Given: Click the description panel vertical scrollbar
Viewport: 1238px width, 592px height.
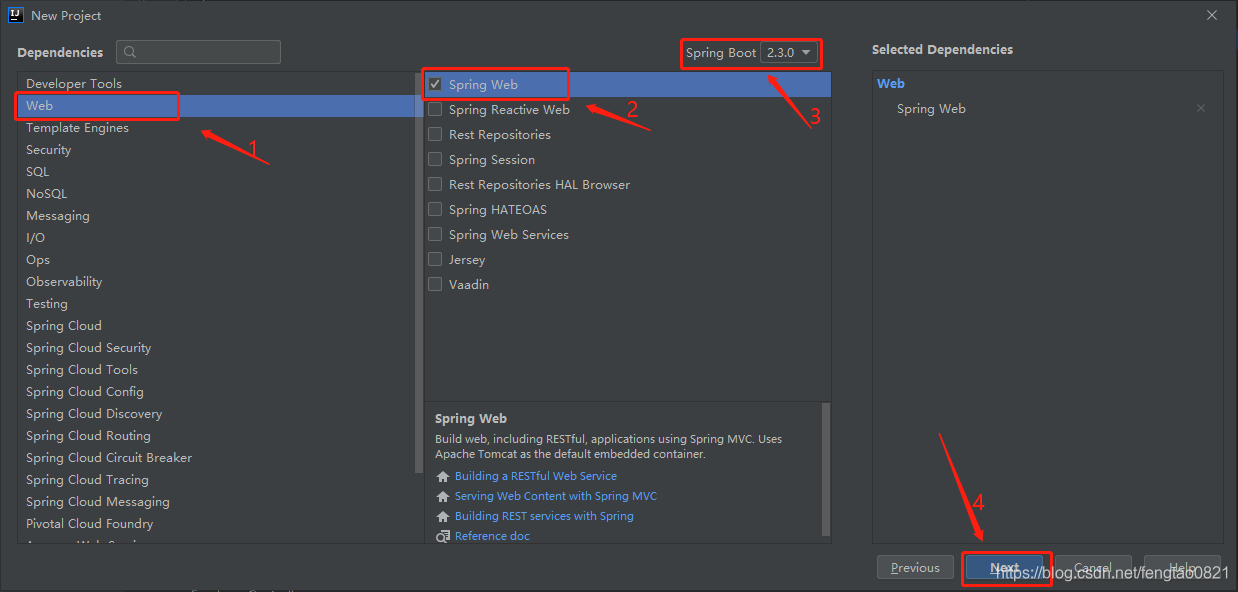Looking at the screenshot, I should 826,468.
